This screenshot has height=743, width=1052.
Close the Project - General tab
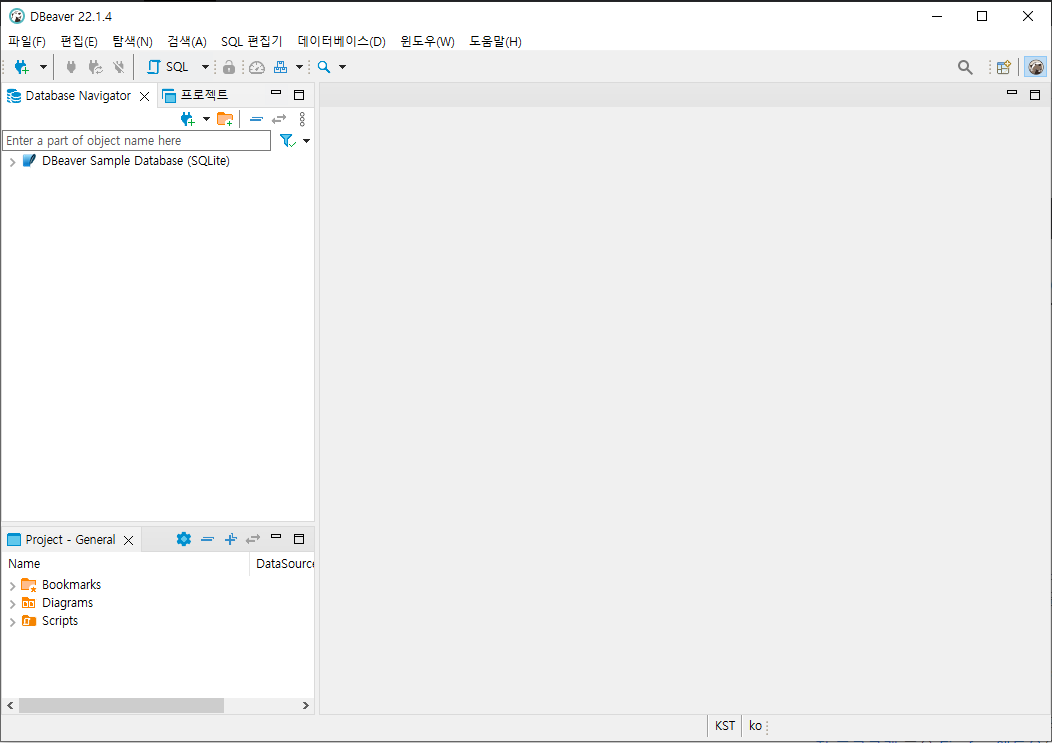[x=129, y=540]
